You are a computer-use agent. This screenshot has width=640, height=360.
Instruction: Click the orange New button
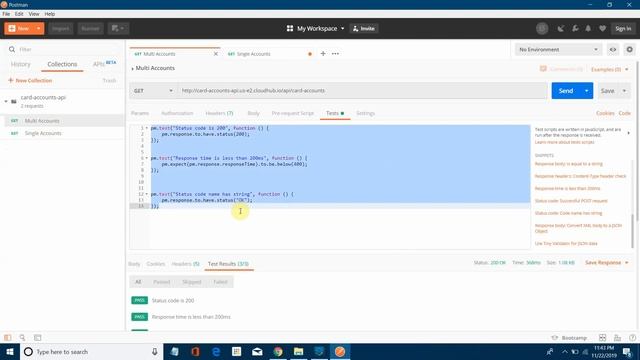(x=19, y=29)
